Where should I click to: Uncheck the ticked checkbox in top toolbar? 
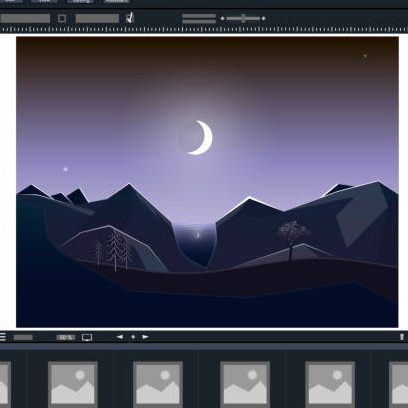130,18
